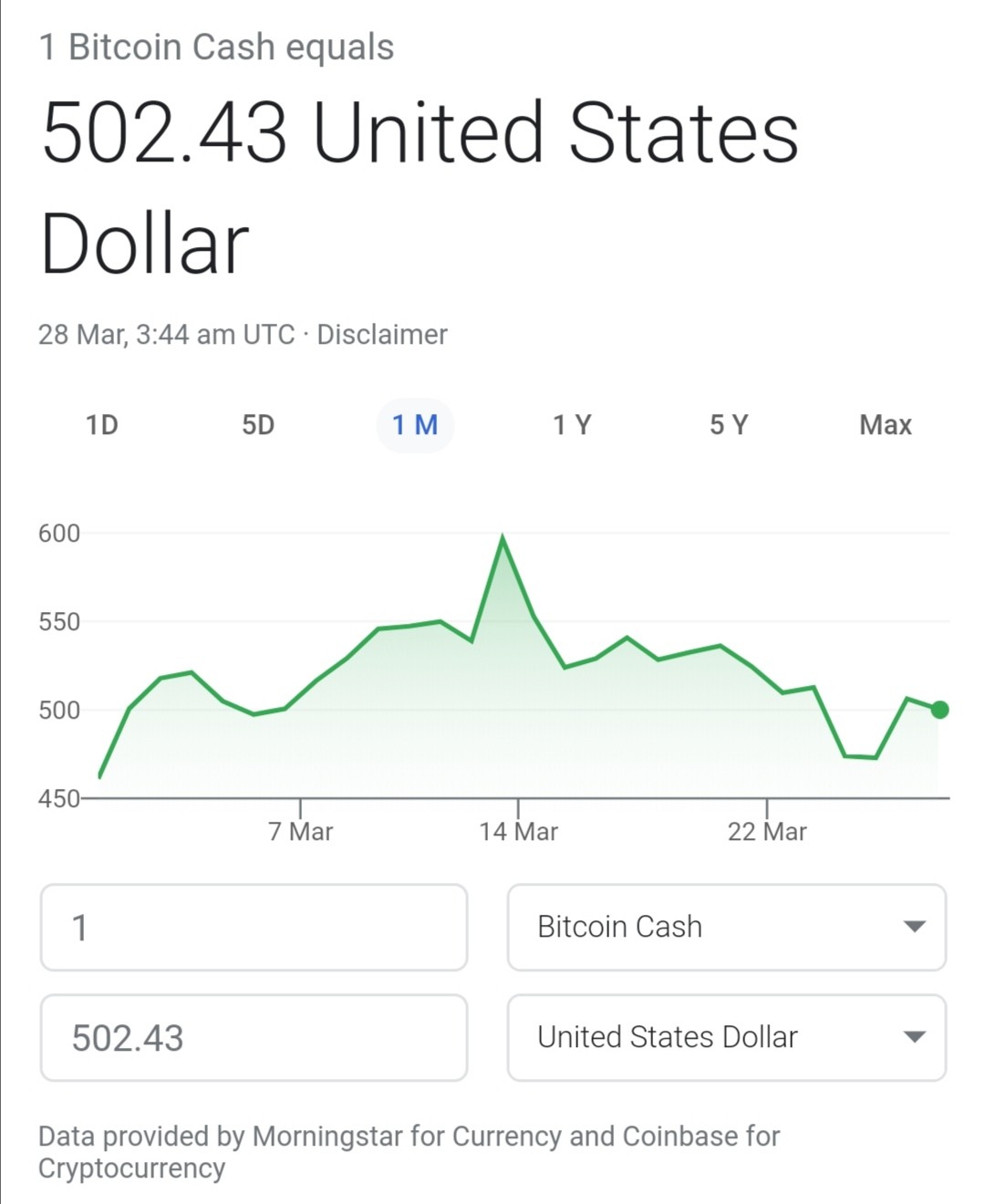The width and height of the screenshot is (985, 1204).
Task: Click the United States Dollar dropdown arrow
Action: [914, 1037]
